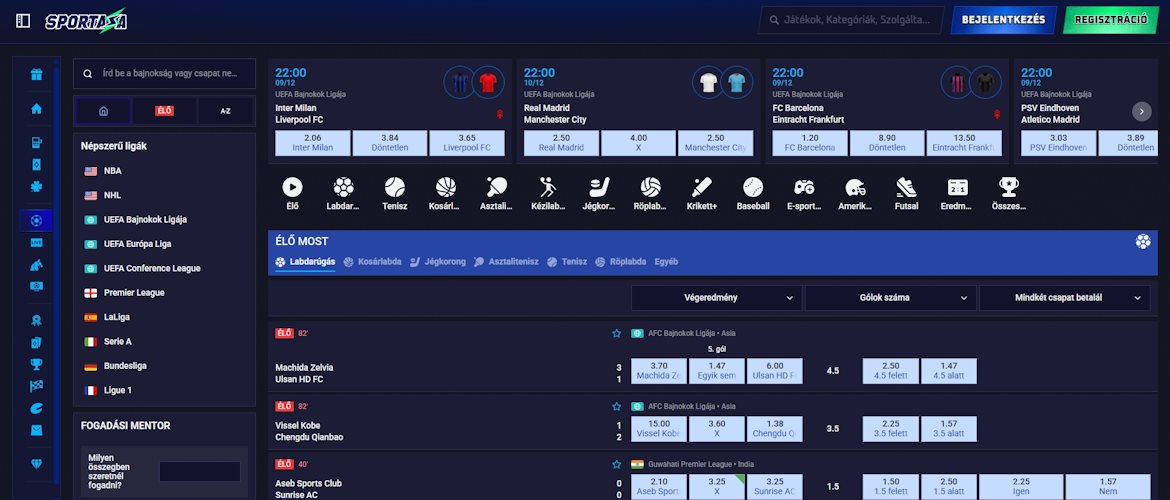The image size is (1170, 500).
Task: Toggle the sidebar collapse icon beside logo
Action: pyautogui.click(x=23, y=20)
